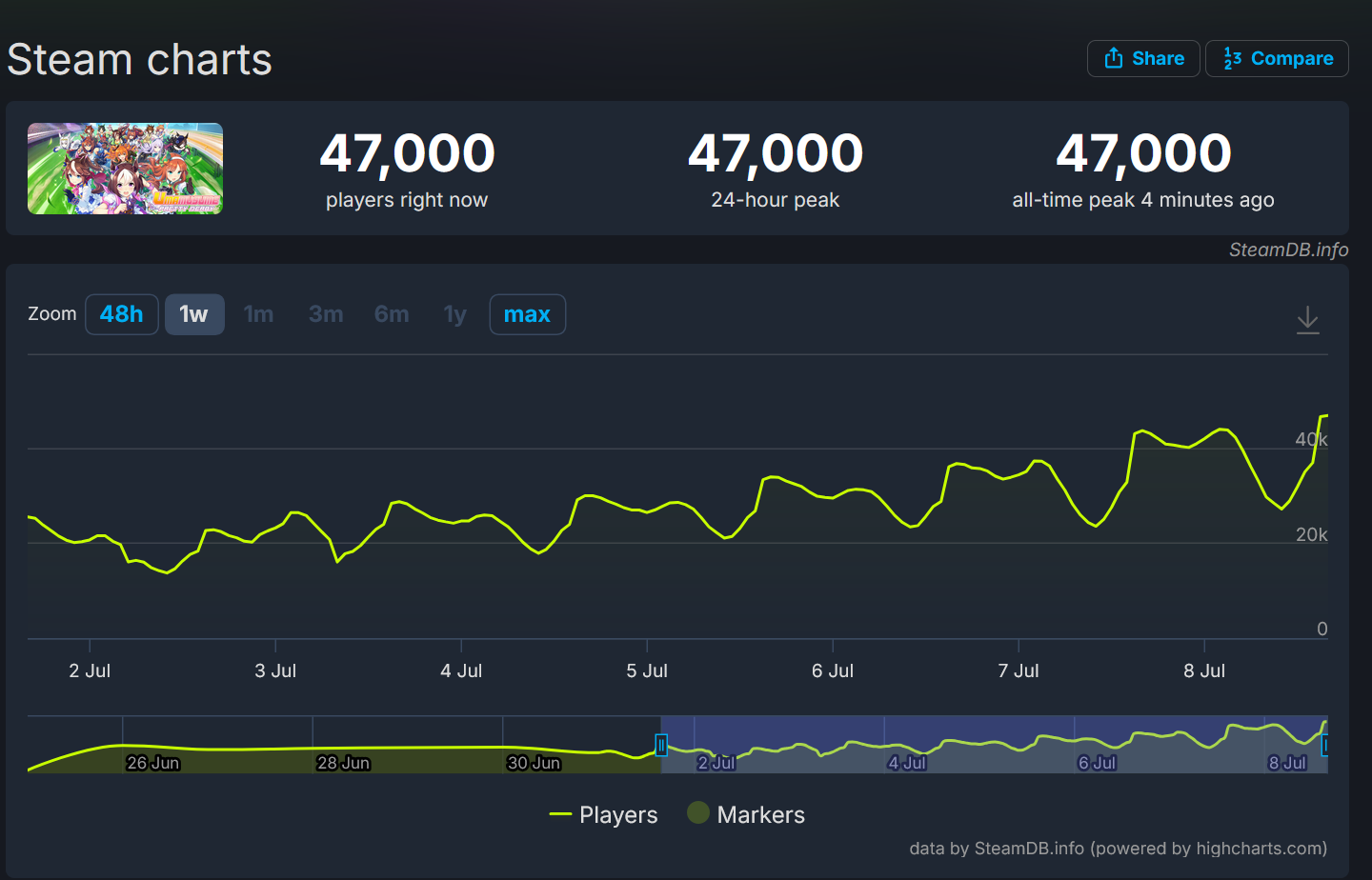Click the 20k y-axis label

(x=1311, y=534)
